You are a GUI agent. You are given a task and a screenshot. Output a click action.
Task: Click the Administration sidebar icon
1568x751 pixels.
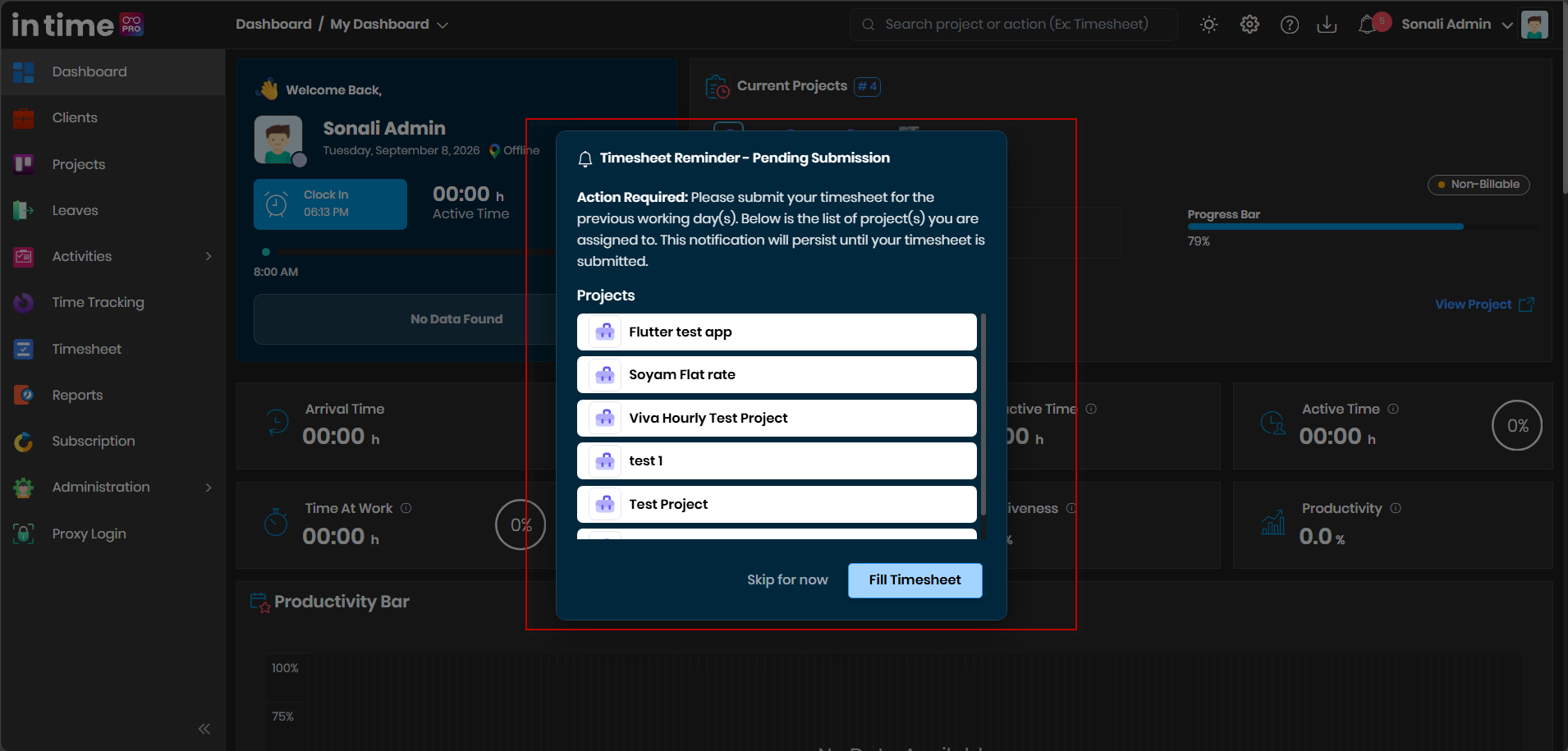click(24, 488)
